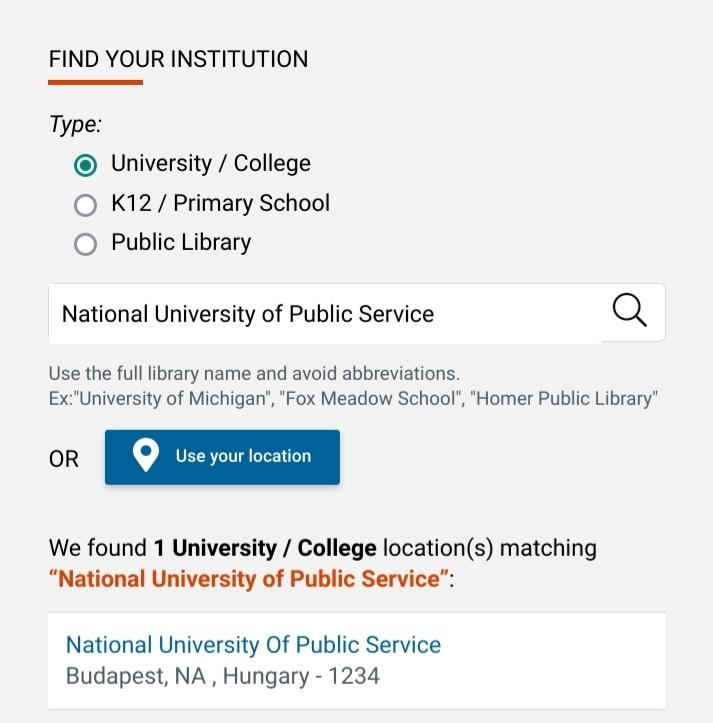
Task: Select the University / College radio button
Action: pyautogui.click(x=85, y=166)
